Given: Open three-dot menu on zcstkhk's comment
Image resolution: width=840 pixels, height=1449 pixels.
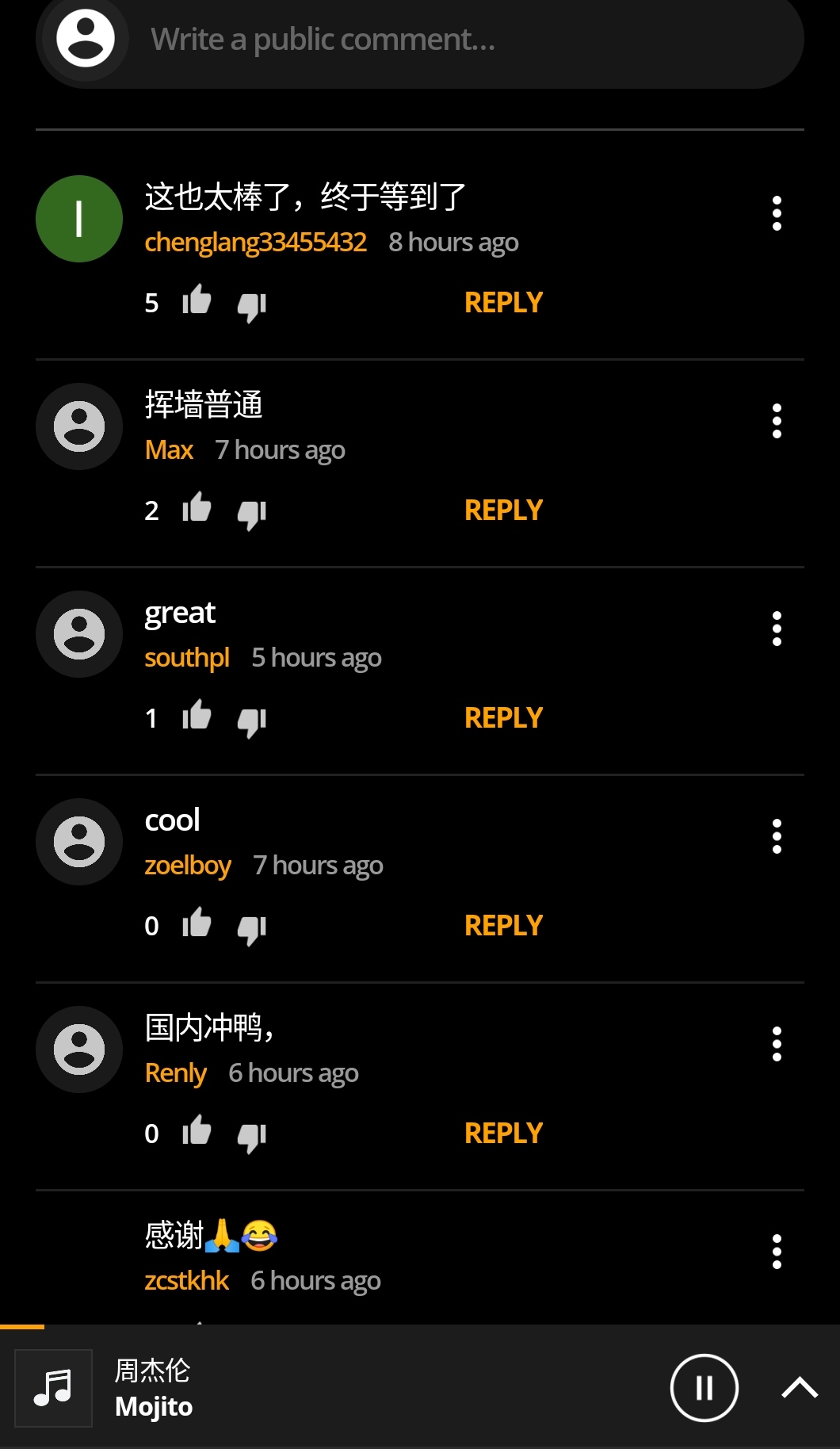Looking at the screenshot, I should point(777,1252).
